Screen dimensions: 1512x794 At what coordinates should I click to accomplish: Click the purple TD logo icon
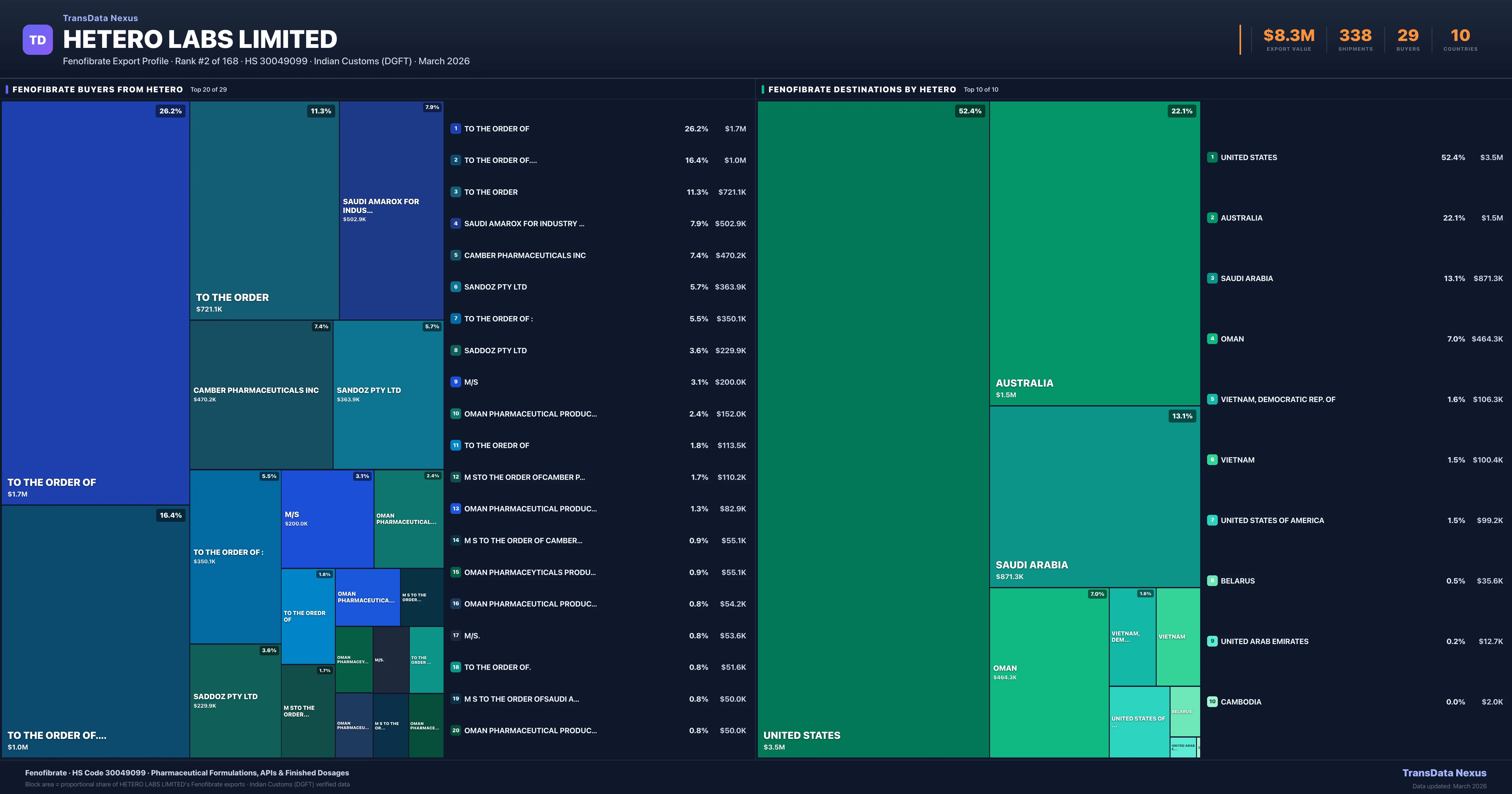(x=37, y=40)
